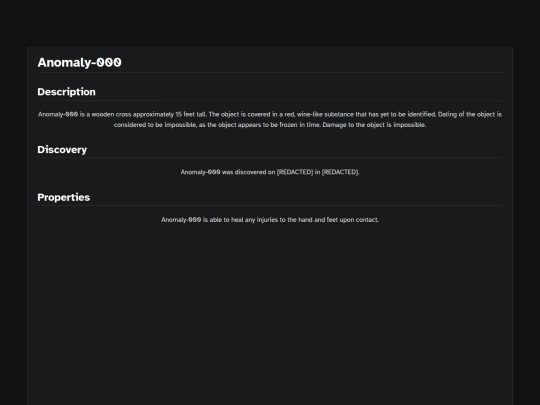
Task: Click the sentence 'is able to heal any injuries'
Action: coord(270,220)
